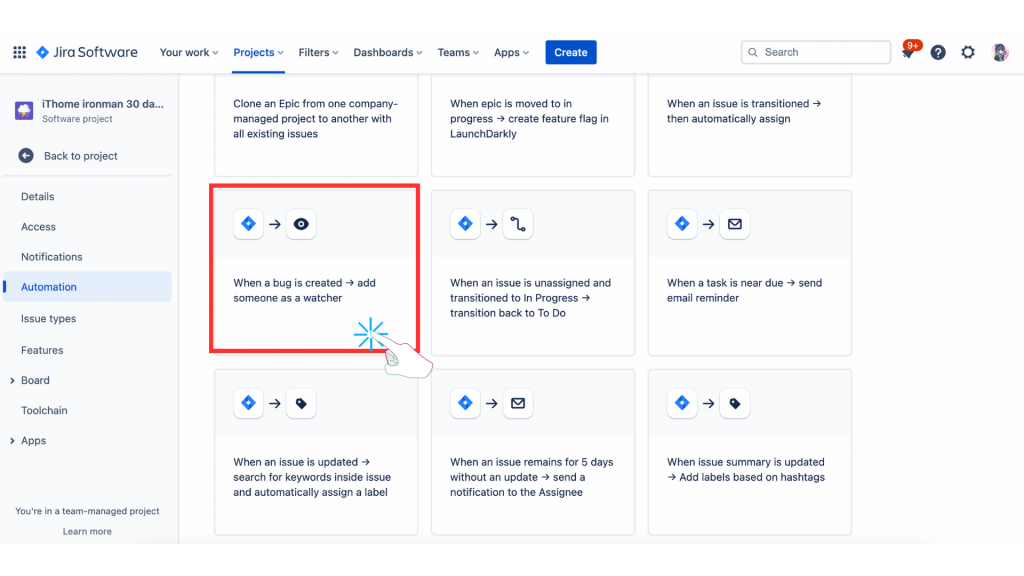Click the mail icon in near-due task template
This screenshot has height=576, width=1024.
click(x=735, y=224)
